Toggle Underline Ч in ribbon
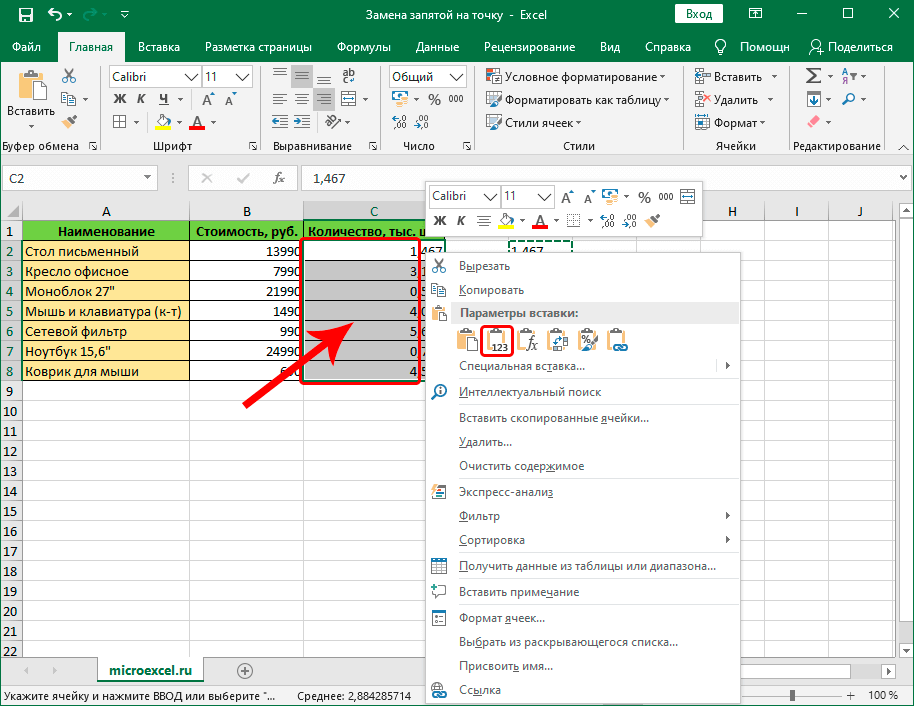The image size is (914, 706). (164, 99)
